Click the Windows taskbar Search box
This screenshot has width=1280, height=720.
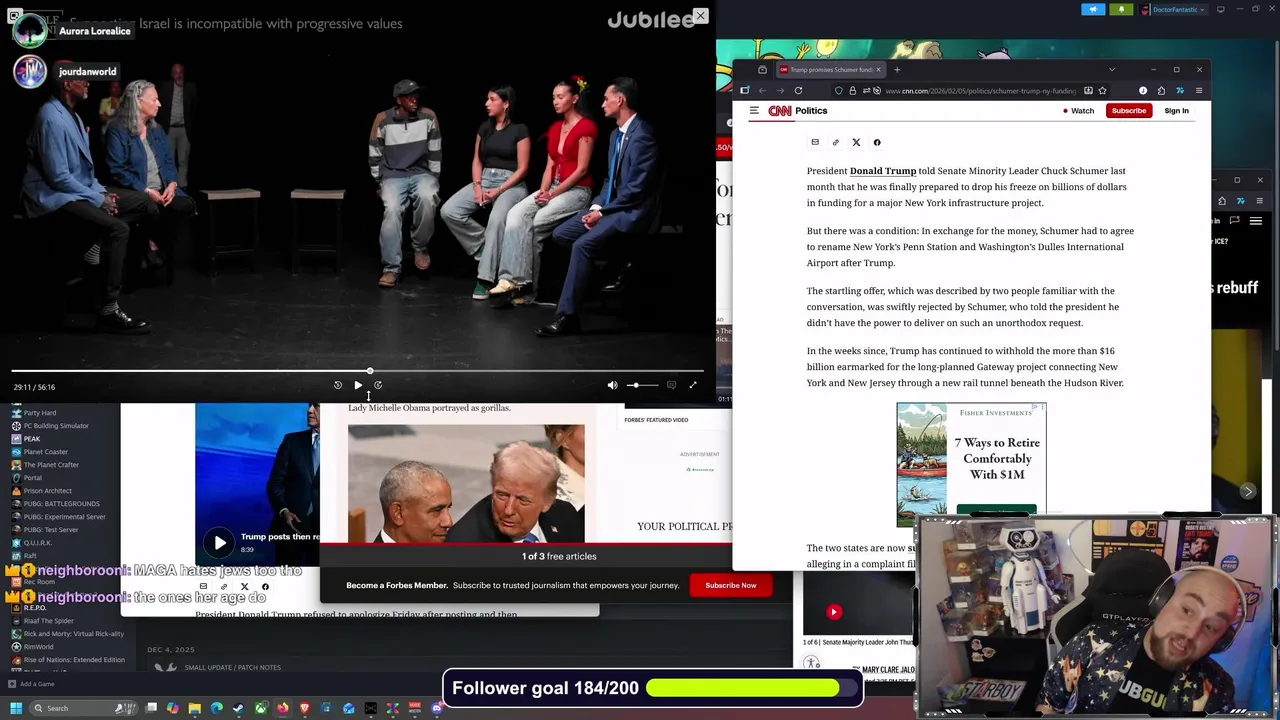83,708
